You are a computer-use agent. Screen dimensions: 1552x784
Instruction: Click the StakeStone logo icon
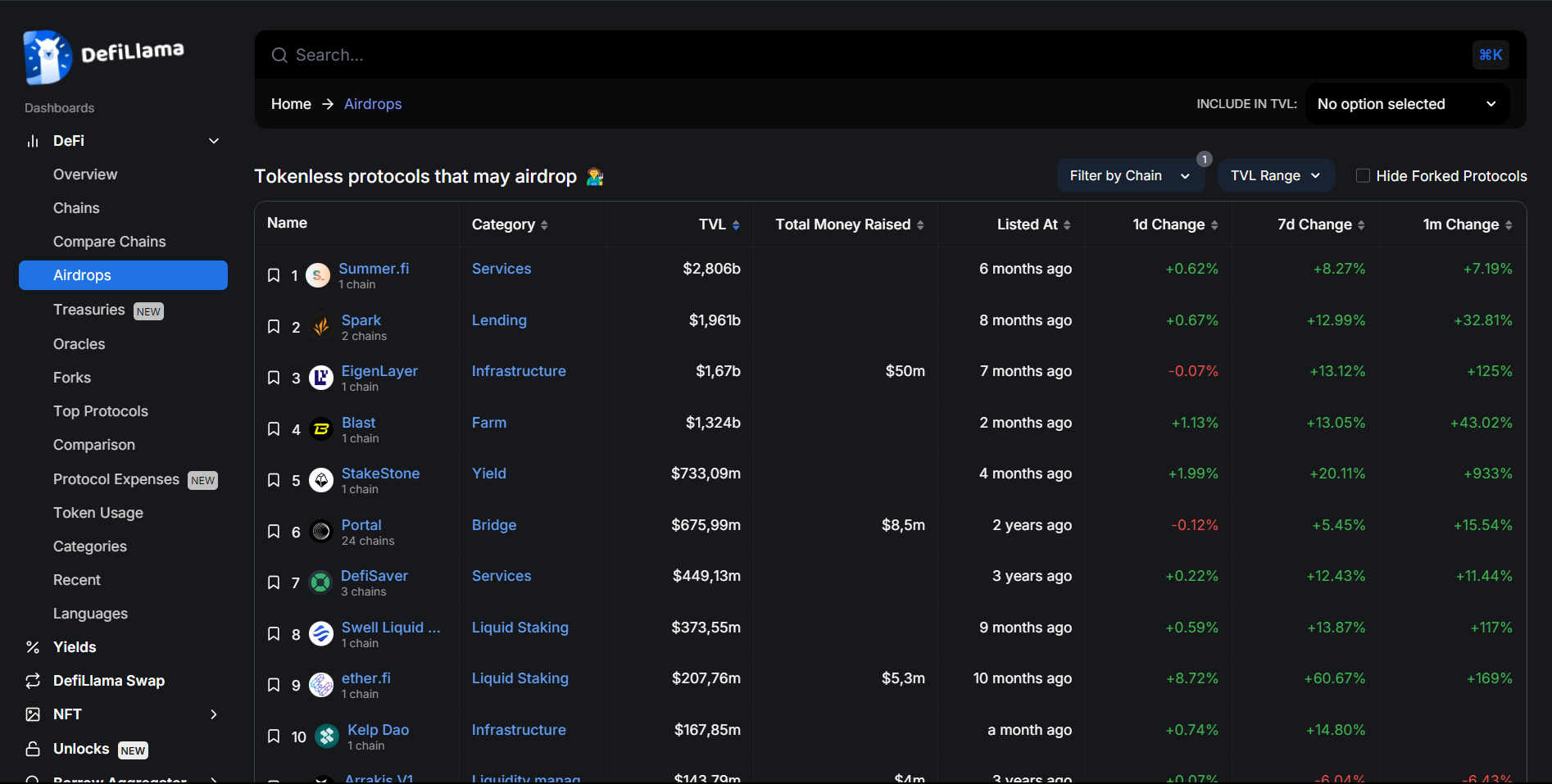point(321,480)
